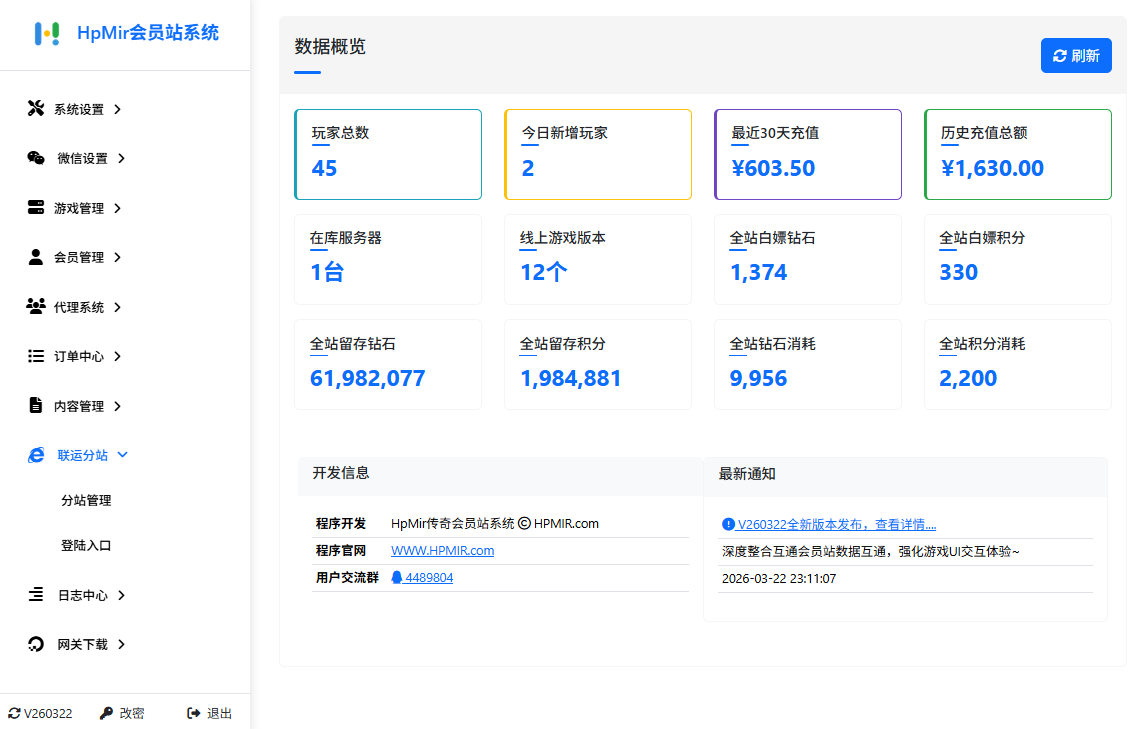Click the WeChat icon beside 微信设置
This screenshot has height=729, width=1140.
36,158
